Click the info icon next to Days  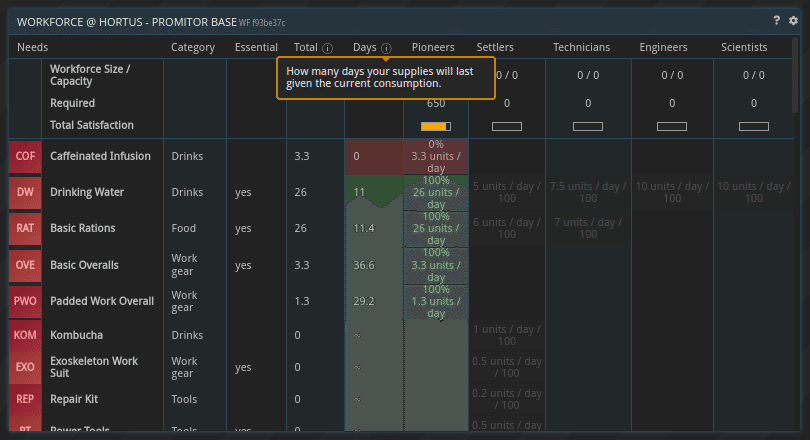386,48
